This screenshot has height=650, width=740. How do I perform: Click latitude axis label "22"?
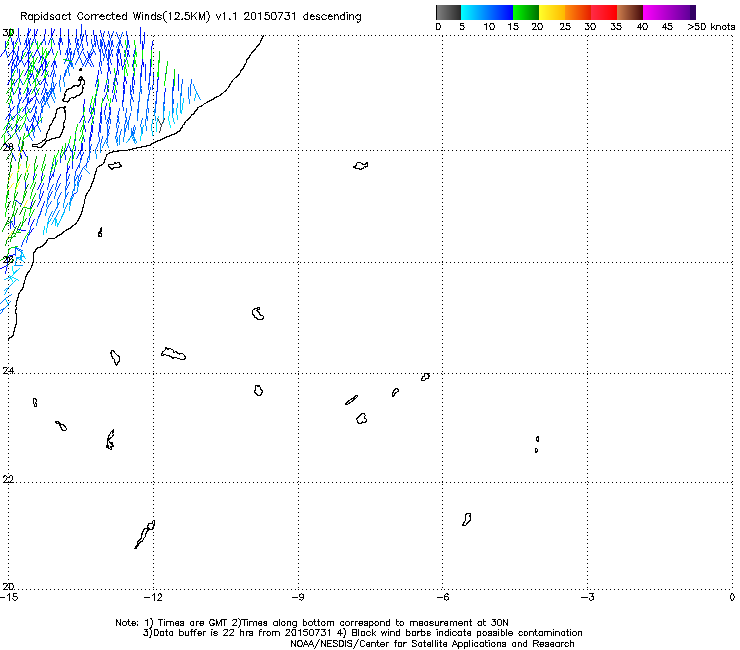(x=8, y=480)
